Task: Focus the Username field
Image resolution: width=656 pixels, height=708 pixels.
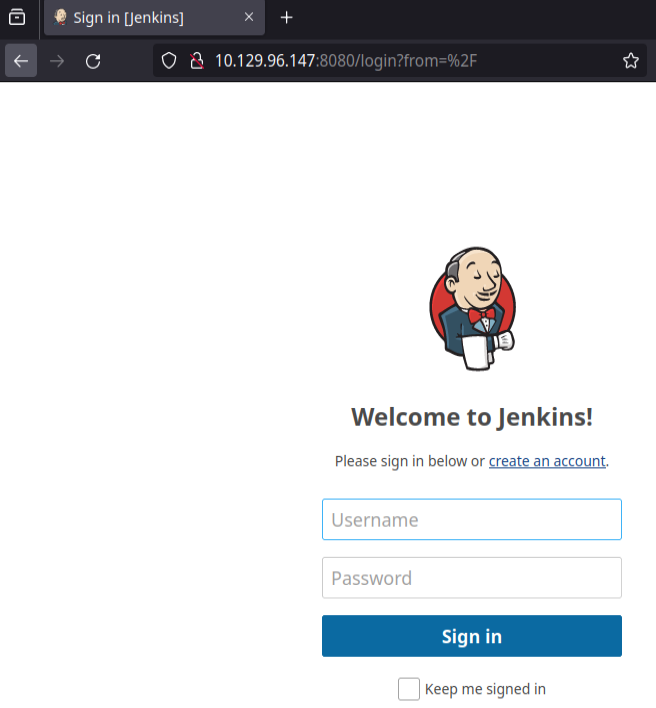Action: 472,519
